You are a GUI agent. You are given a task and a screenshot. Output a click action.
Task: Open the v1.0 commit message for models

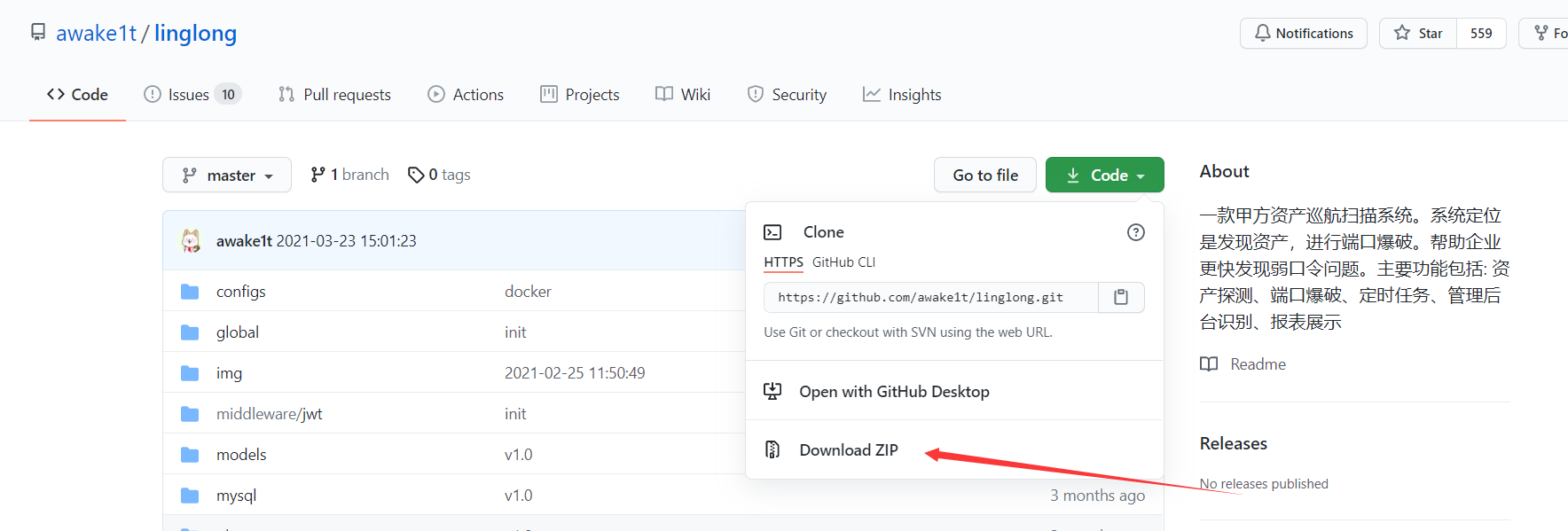point(518,454)
